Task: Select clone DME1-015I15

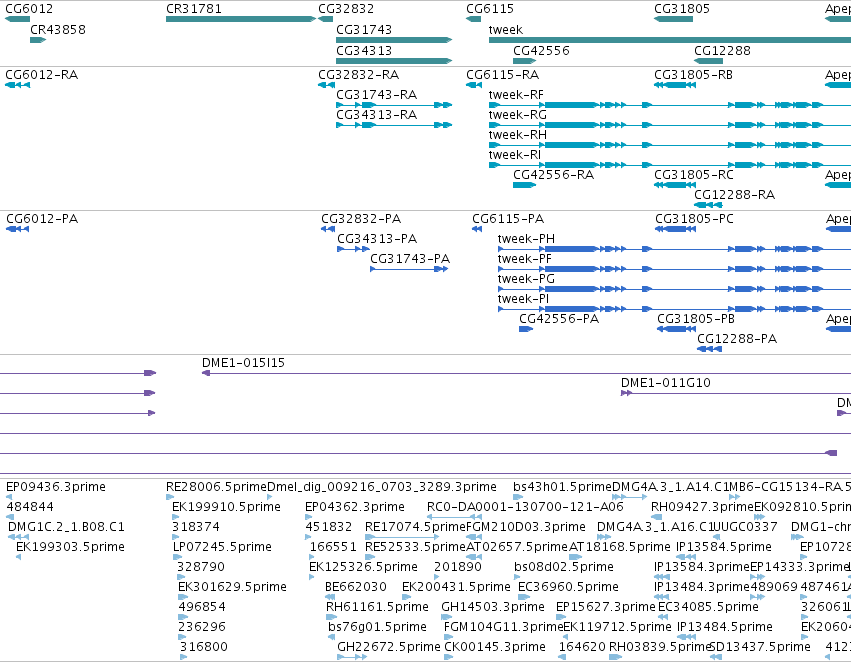Action: 243,362
